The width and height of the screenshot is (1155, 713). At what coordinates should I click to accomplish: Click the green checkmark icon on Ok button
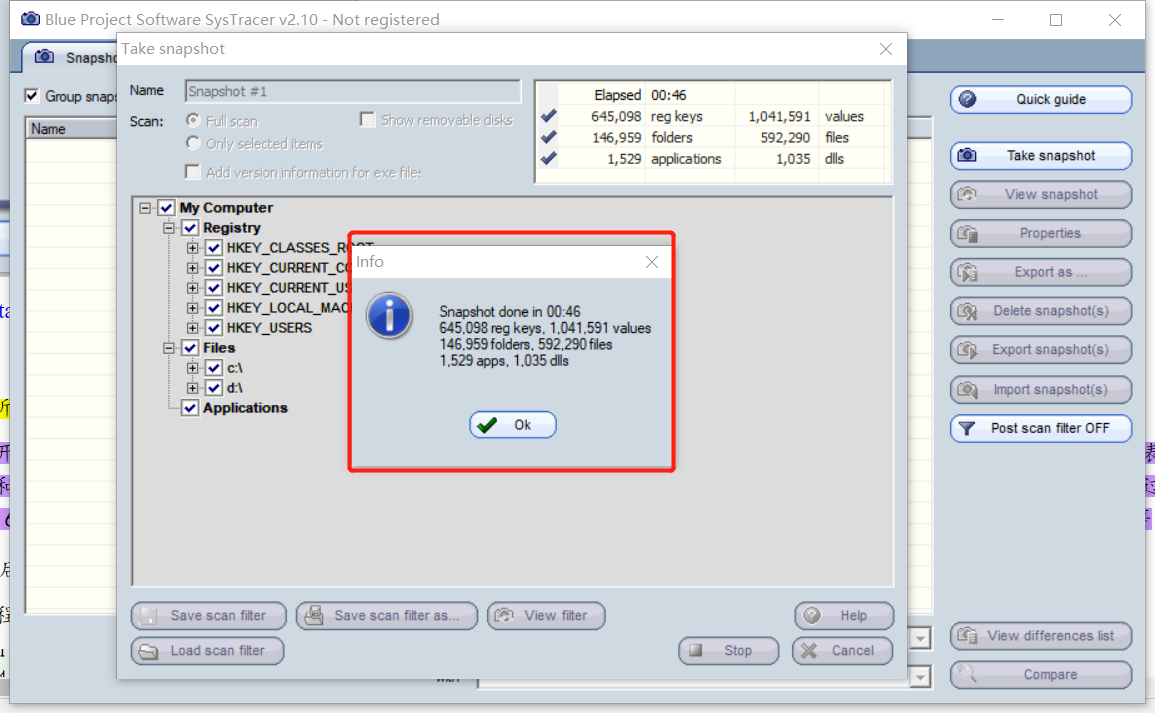coord(487,426)
